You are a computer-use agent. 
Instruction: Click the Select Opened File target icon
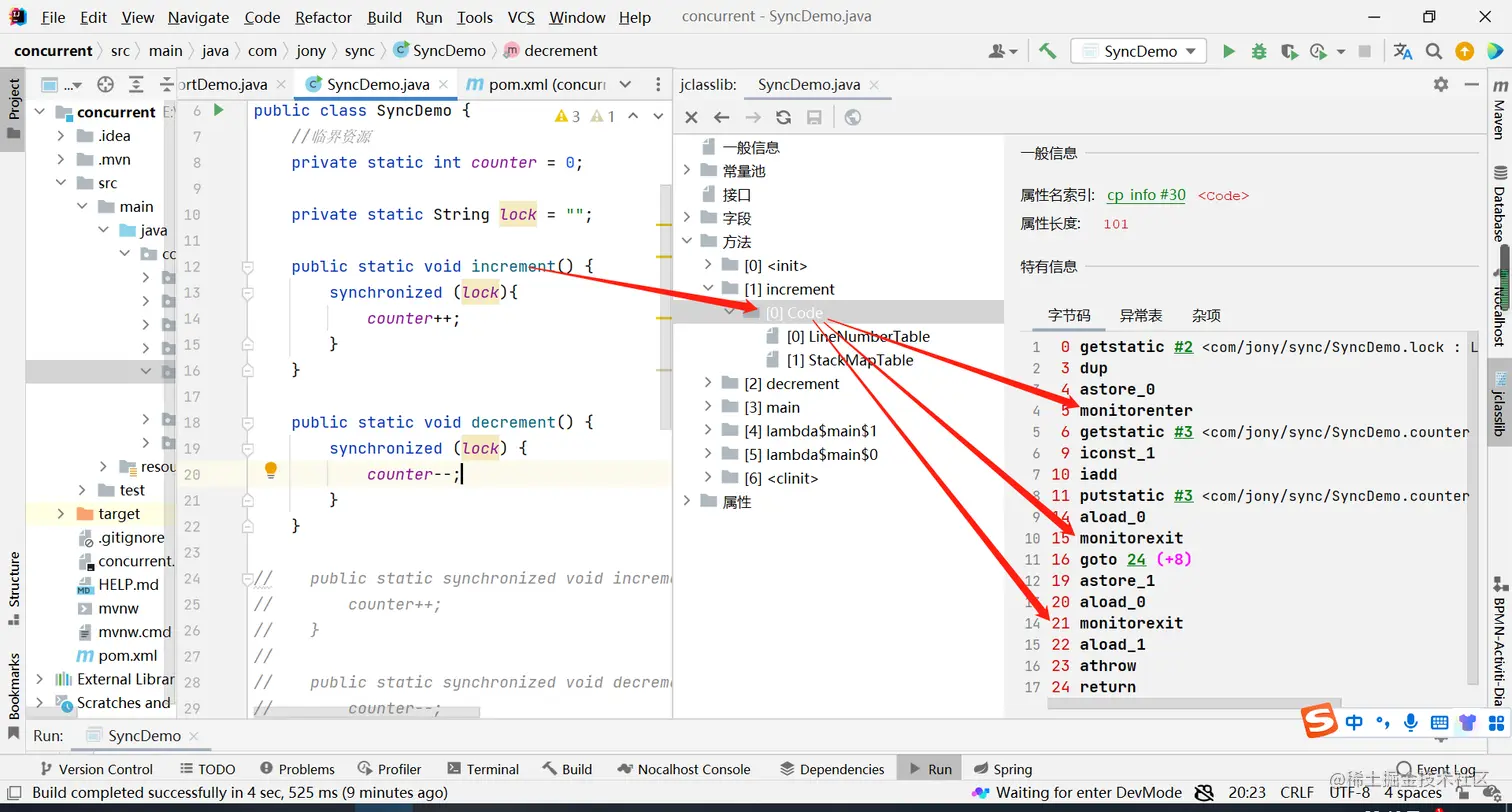click(x=105, y=85)
